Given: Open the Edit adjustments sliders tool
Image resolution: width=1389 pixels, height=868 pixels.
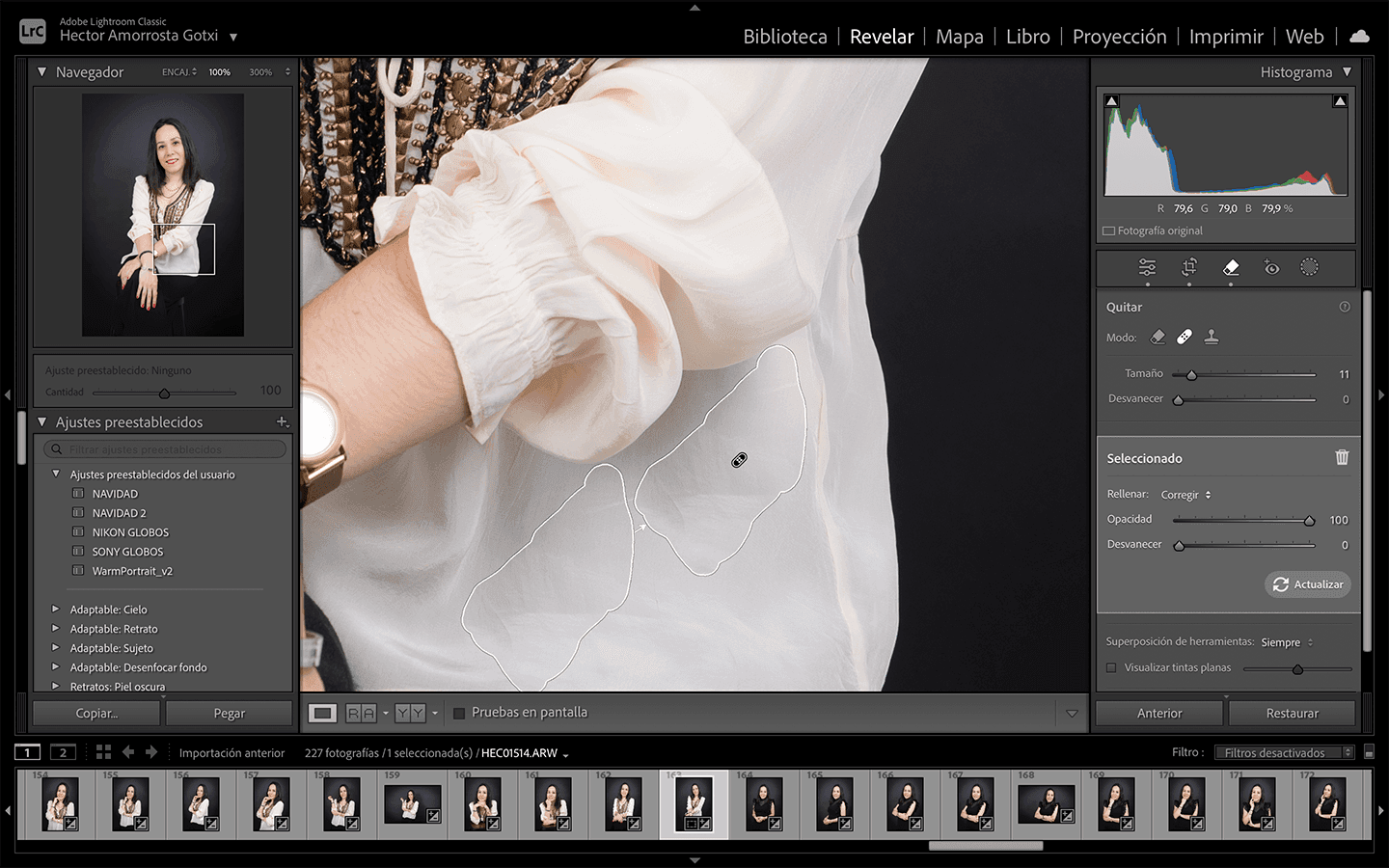Looking at the screenshot, I should [x=1147, y=268].
